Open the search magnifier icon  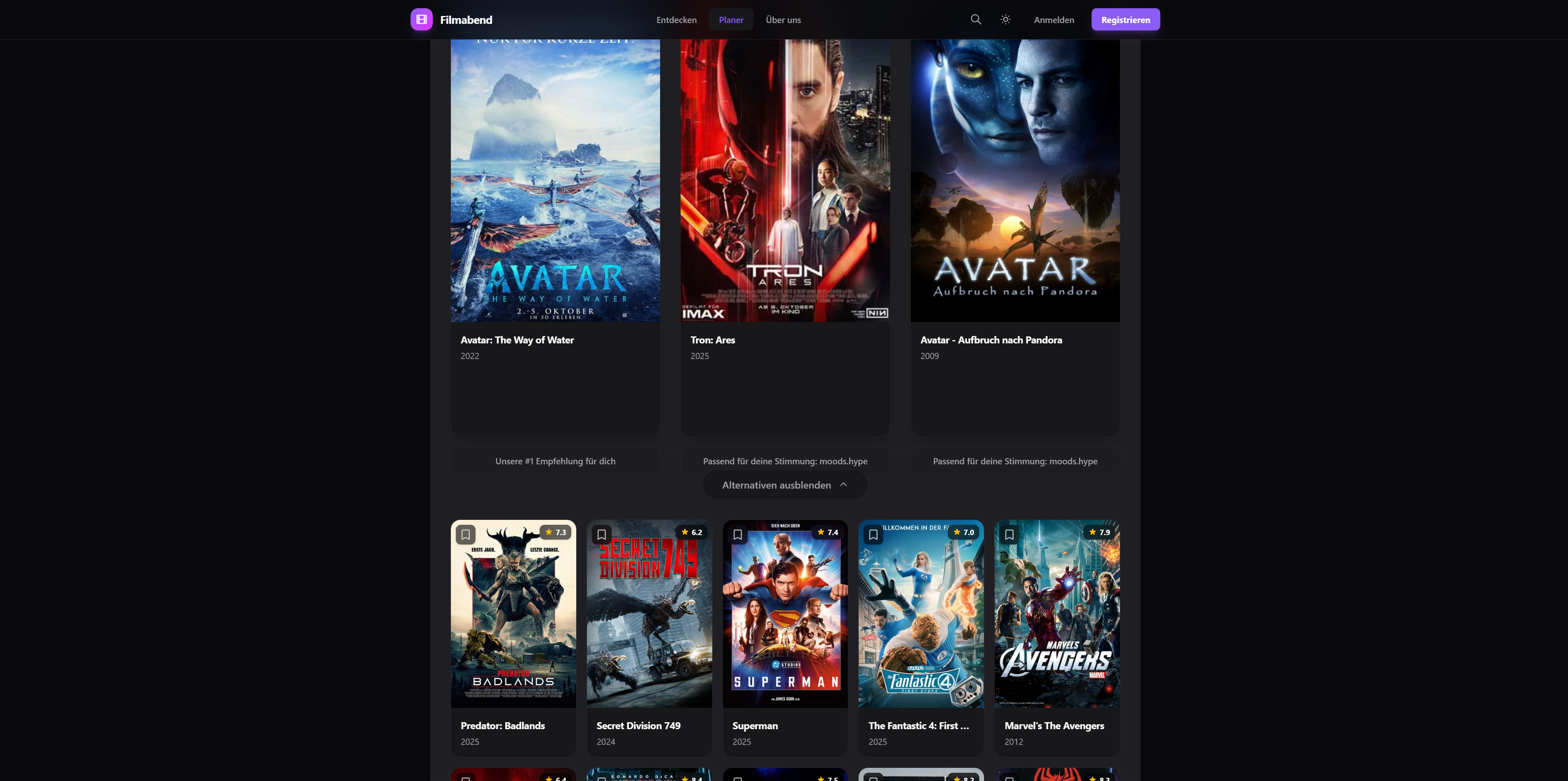click(976, 19)
